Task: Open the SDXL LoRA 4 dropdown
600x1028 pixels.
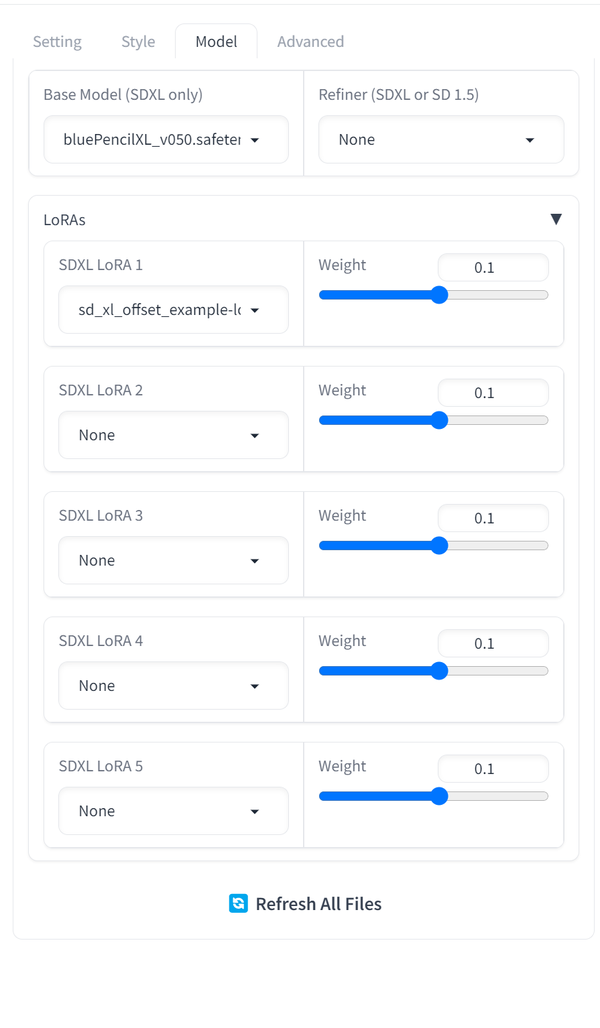Action: 173,685
